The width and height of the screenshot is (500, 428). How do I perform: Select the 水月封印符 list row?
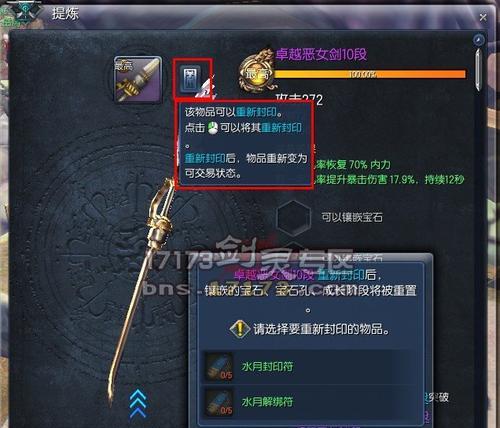click(310, 367)
